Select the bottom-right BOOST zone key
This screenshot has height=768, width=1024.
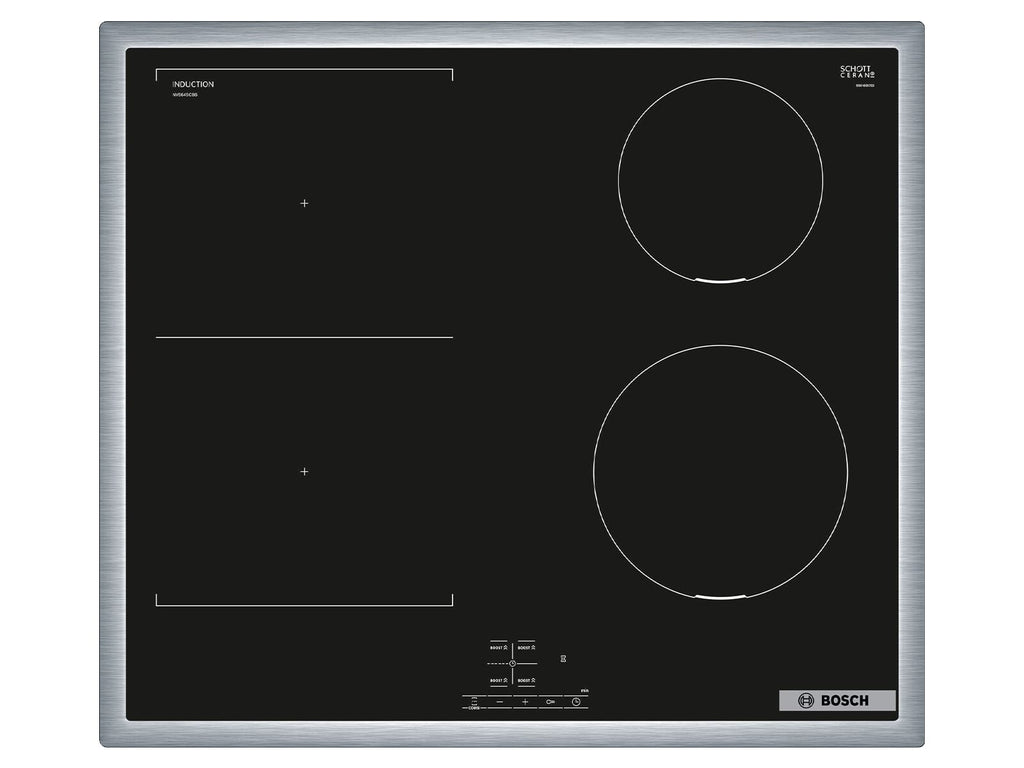(526, 680)
